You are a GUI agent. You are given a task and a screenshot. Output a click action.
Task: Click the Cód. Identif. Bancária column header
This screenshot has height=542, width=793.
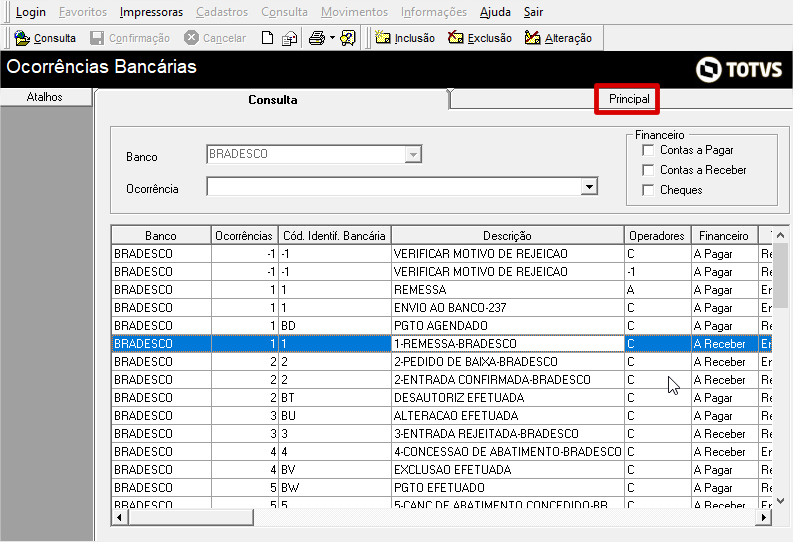pyautogui.click(x=334, y=236)
